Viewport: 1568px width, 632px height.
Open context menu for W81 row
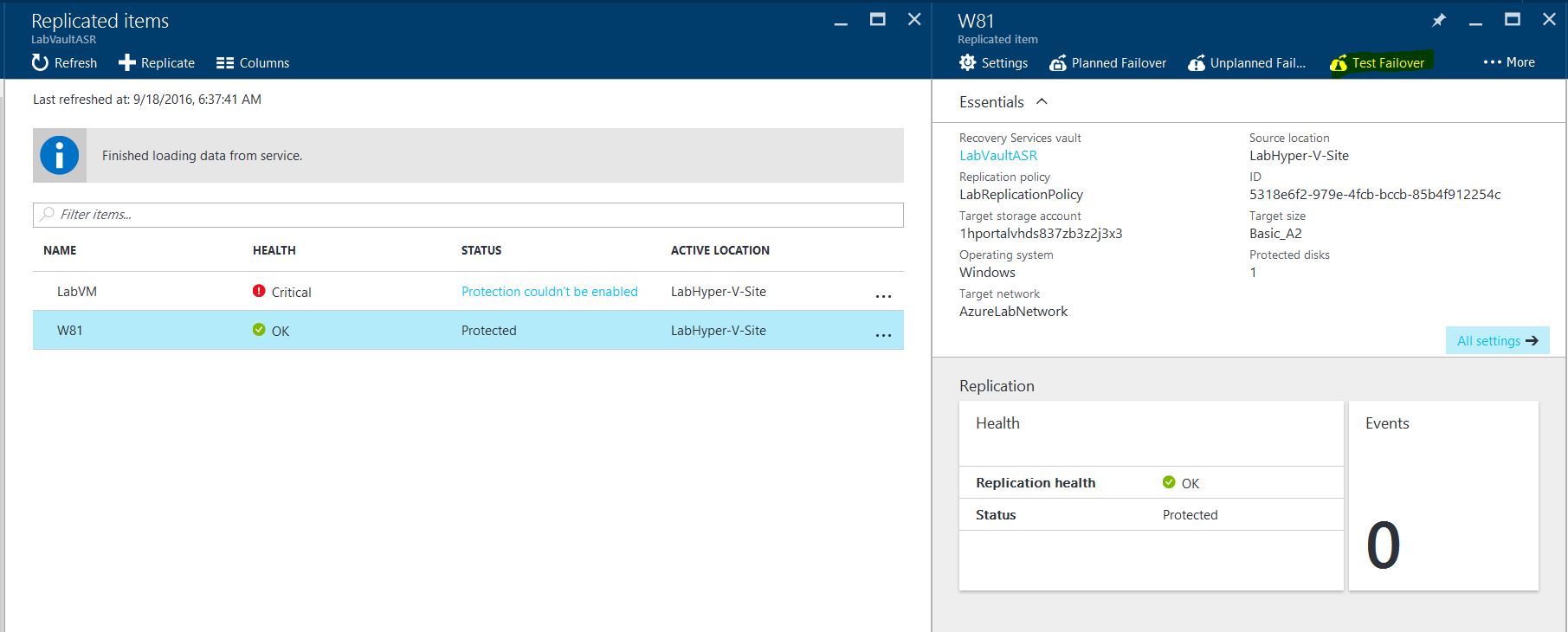883,334
